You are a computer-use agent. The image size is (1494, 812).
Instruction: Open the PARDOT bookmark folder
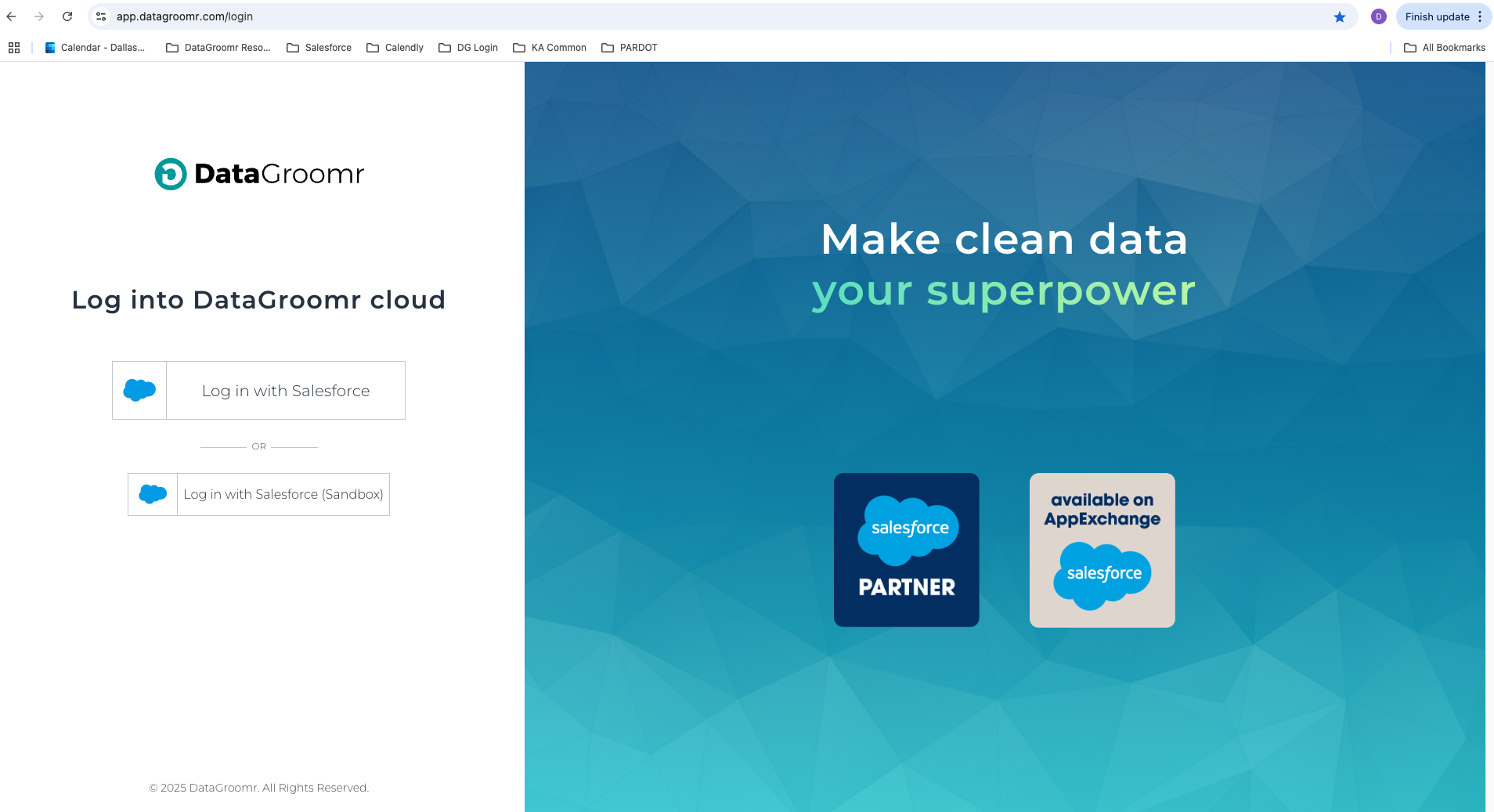pos(630,48)
